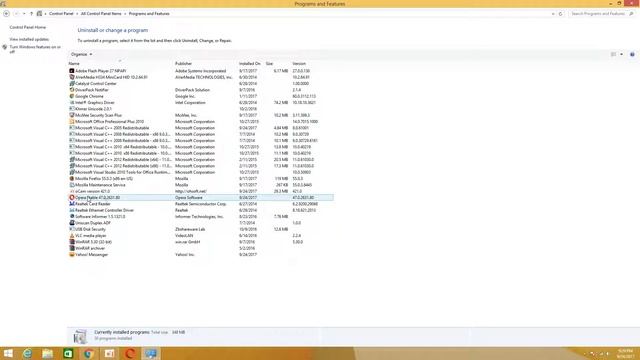Focus the Search Programs and Features box

point(601,13)
